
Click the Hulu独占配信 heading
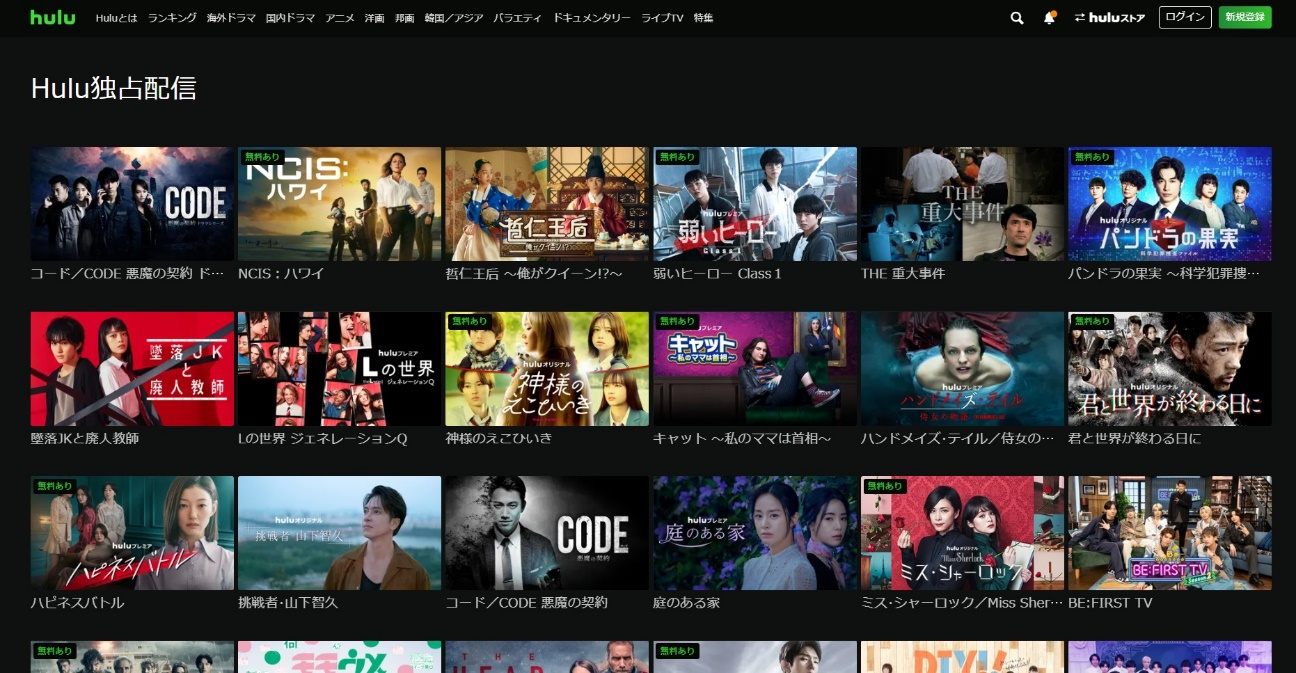[x=113, y=88]
